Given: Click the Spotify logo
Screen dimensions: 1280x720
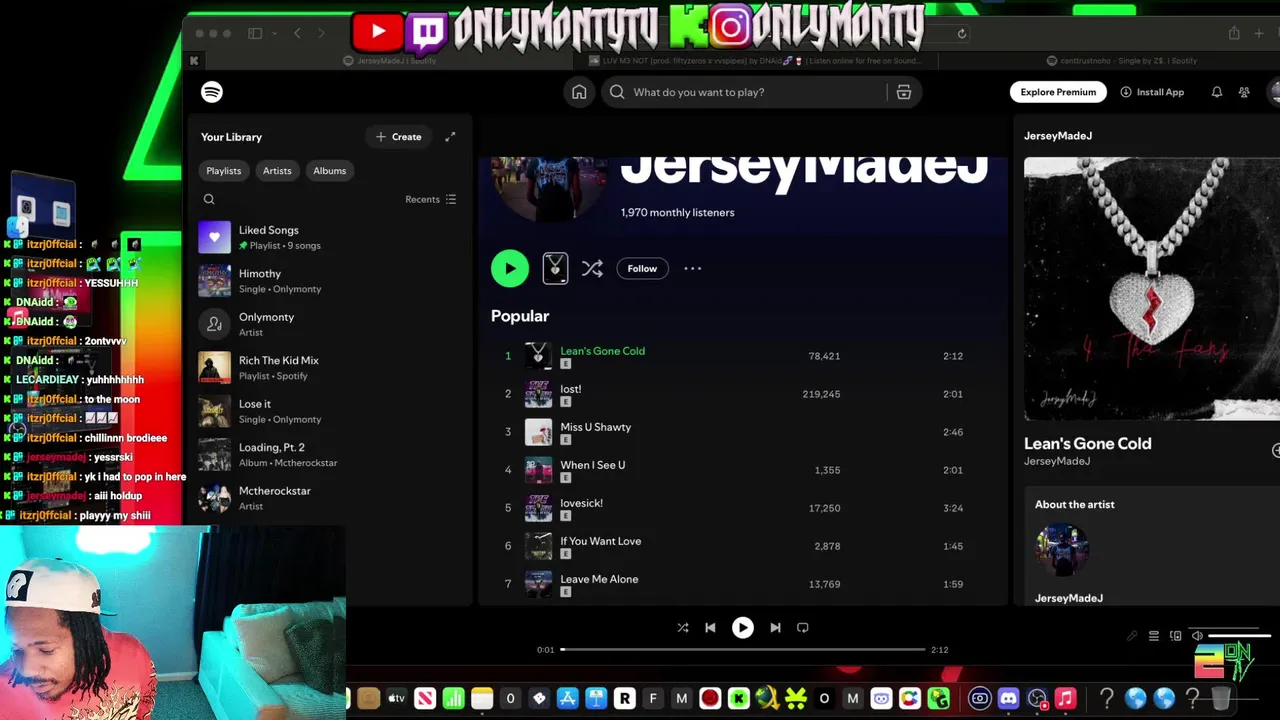Looking at the screenshot, I should pyautogui.click(x=212, y=92).
